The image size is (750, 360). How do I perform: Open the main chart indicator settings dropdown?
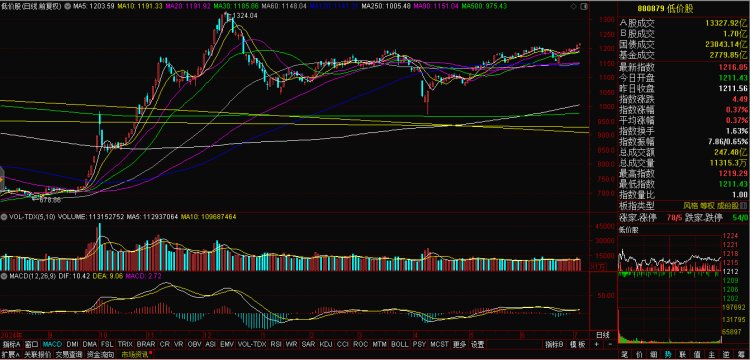tap(67, 6)
